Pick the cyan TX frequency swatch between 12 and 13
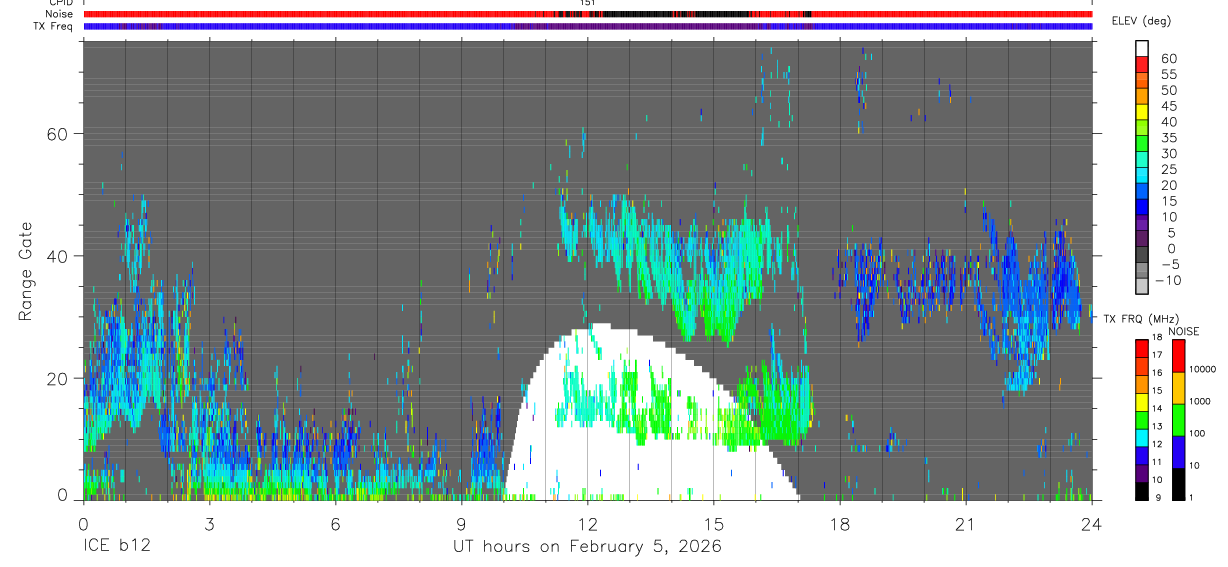Viewport: 1228px width, 567px height. click(1142, 437)
